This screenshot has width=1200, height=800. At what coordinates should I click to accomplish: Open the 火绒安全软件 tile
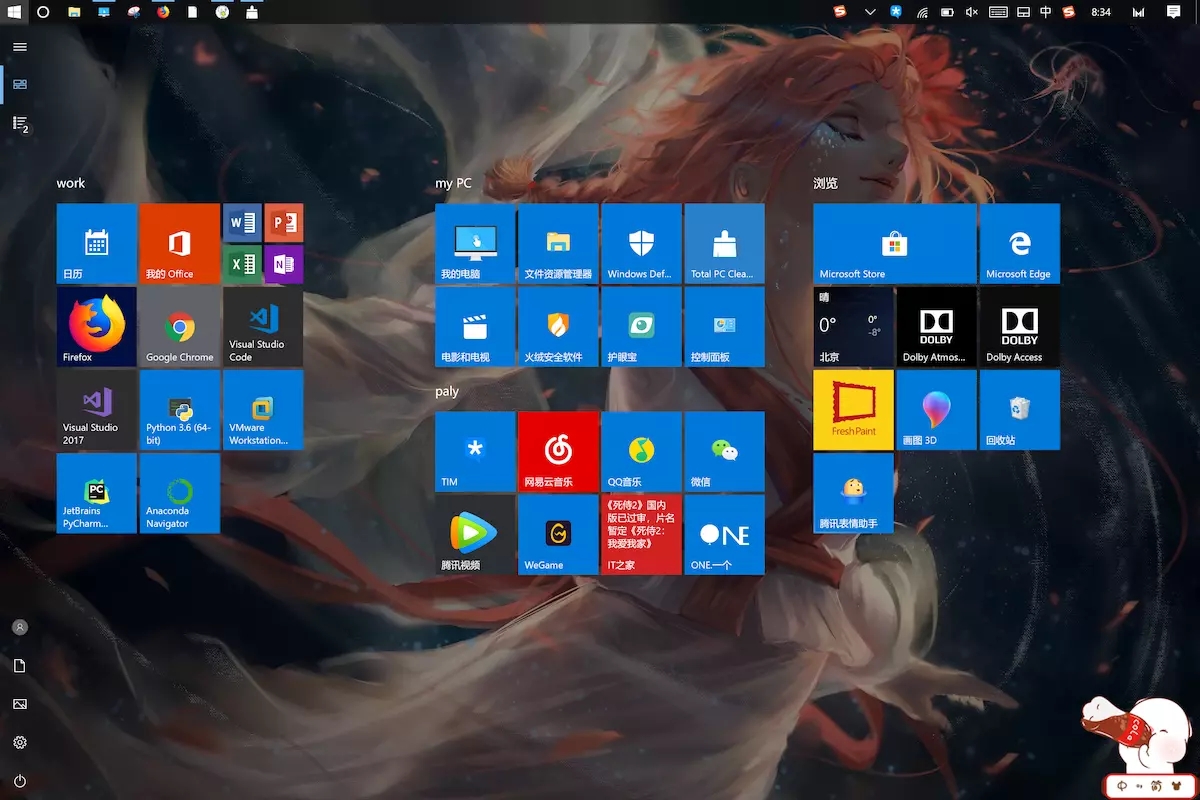click(559, 327)
